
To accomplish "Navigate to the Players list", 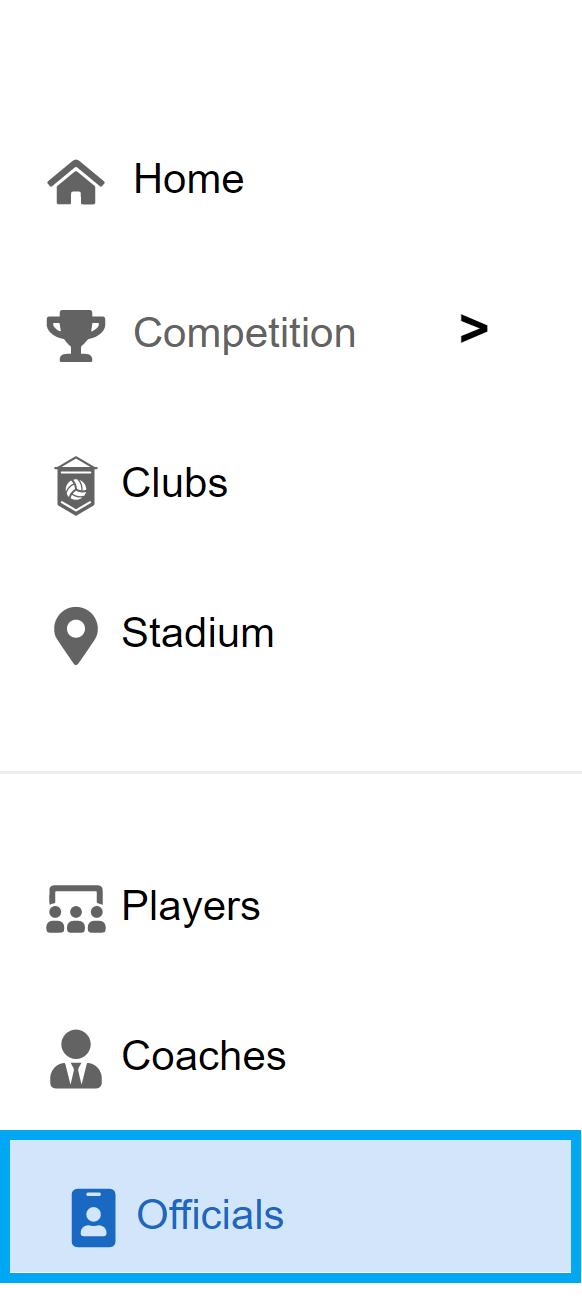I will point(291,907).
